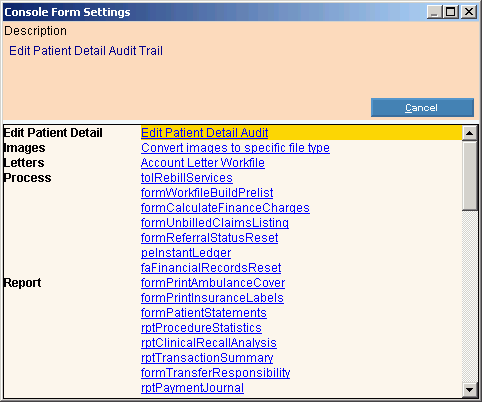Open formUnbilledClaimsListing link
This screenshot has height=402, width=482.
click(215, 223)
